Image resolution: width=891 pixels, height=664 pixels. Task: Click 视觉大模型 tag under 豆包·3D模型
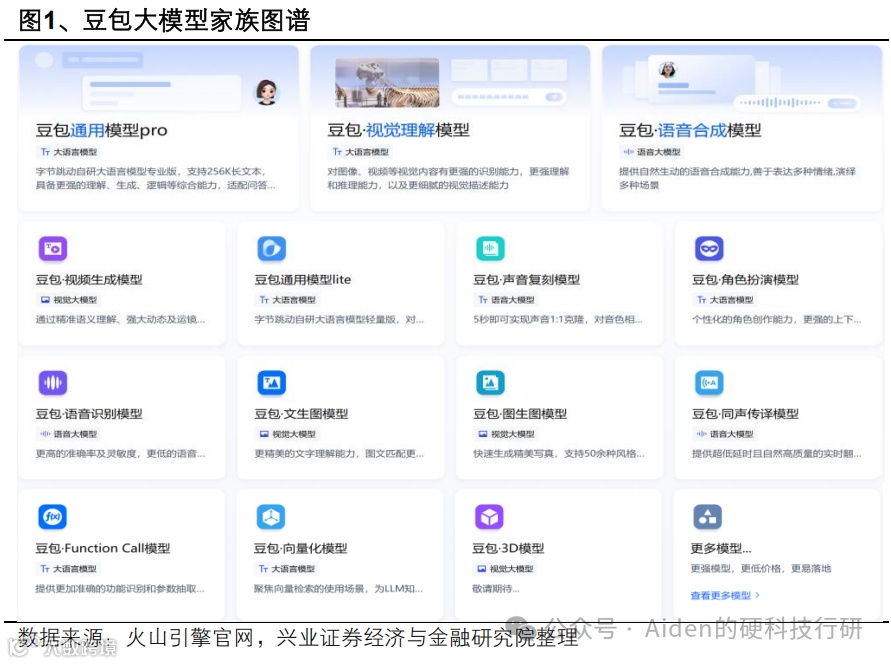coord(505,569)
